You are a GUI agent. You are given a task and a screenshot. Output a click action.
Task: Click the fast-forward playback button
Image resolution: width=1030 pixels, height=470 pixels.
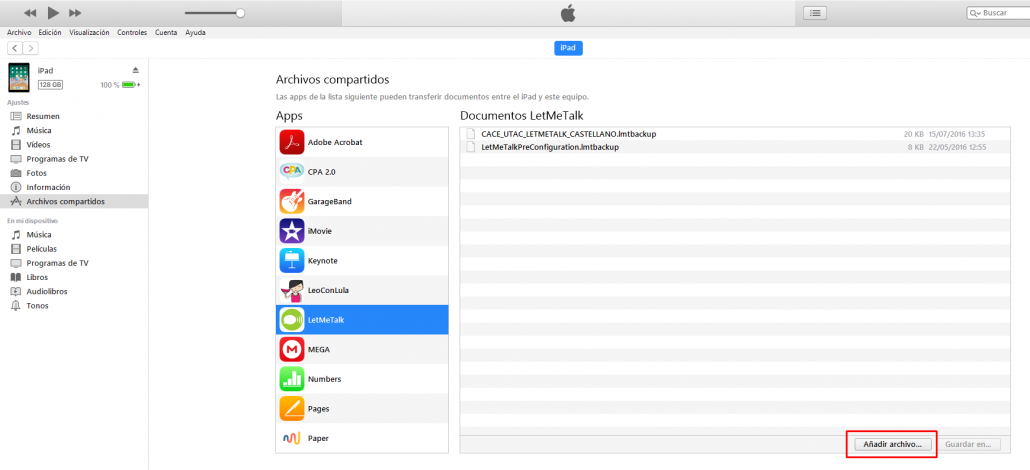(x=75, y=13)
